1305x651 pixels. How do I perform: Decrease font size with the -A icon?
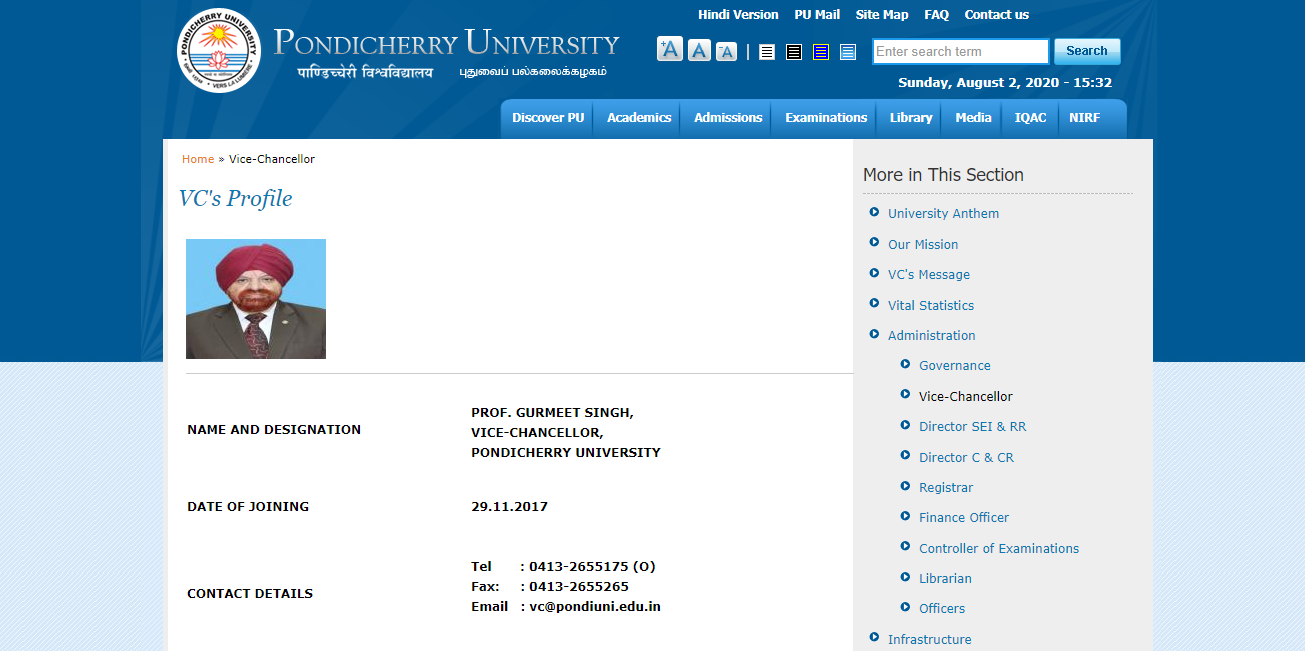click(x=726, y=51)
